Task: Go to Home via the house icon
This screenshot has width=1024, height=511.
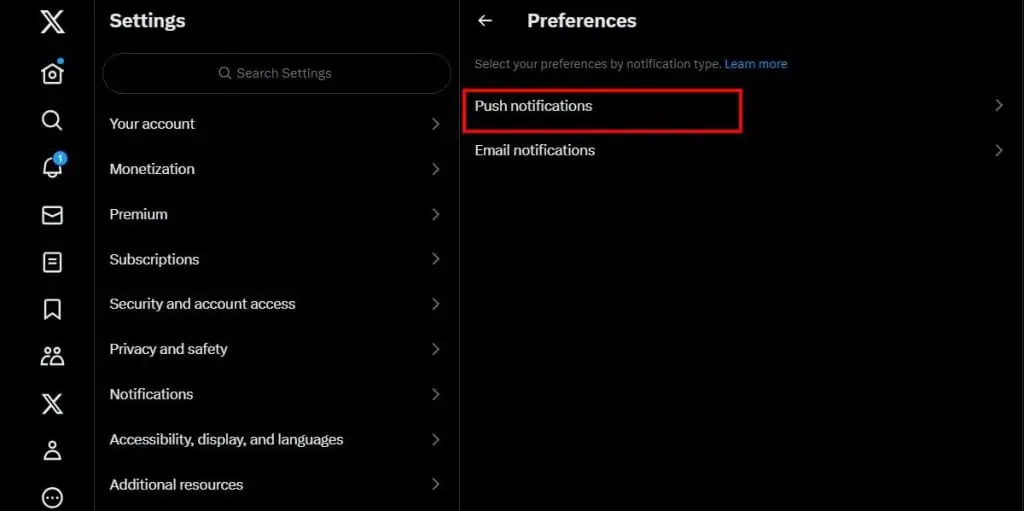Action: point(52,73)
